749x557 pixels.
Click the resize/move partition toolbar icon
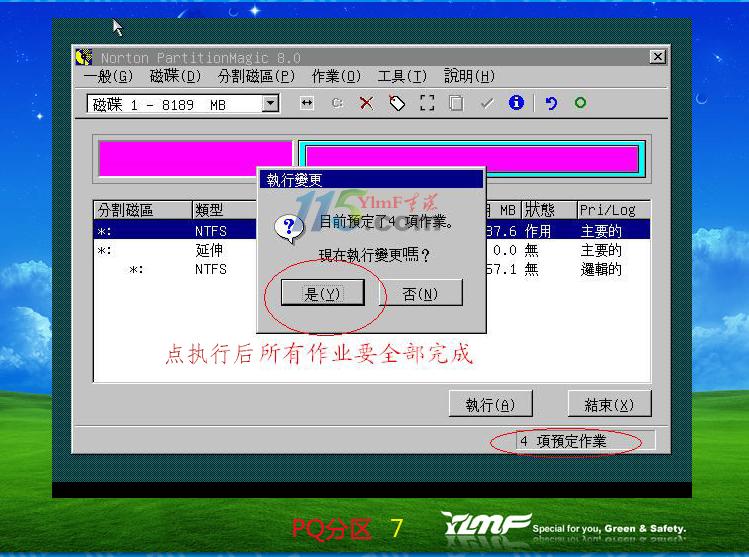click(307, 103)
